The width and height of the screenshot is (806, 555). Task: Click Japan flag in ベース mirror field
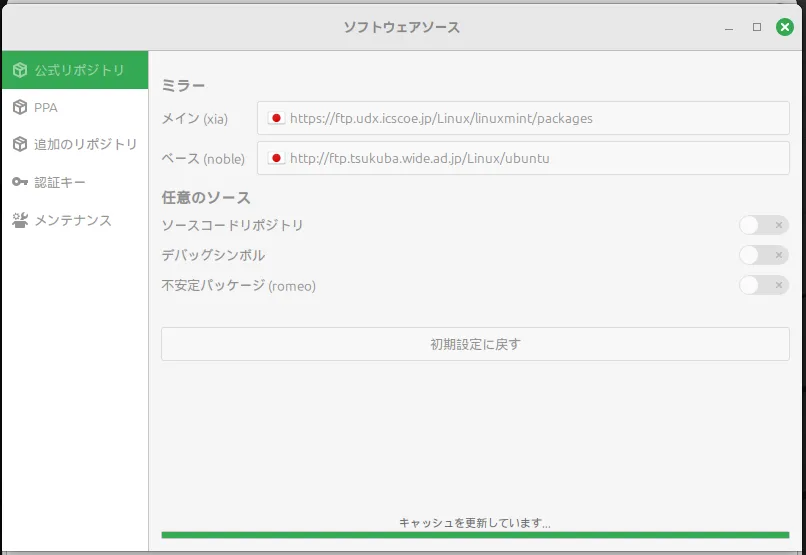(x=277, y=158)
